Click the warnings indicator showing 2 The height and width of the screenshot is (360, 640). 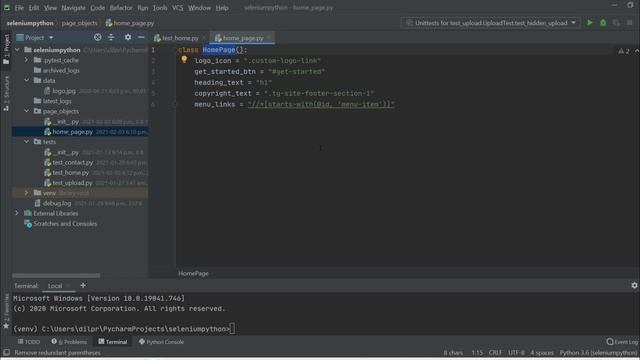click(624, 51)
